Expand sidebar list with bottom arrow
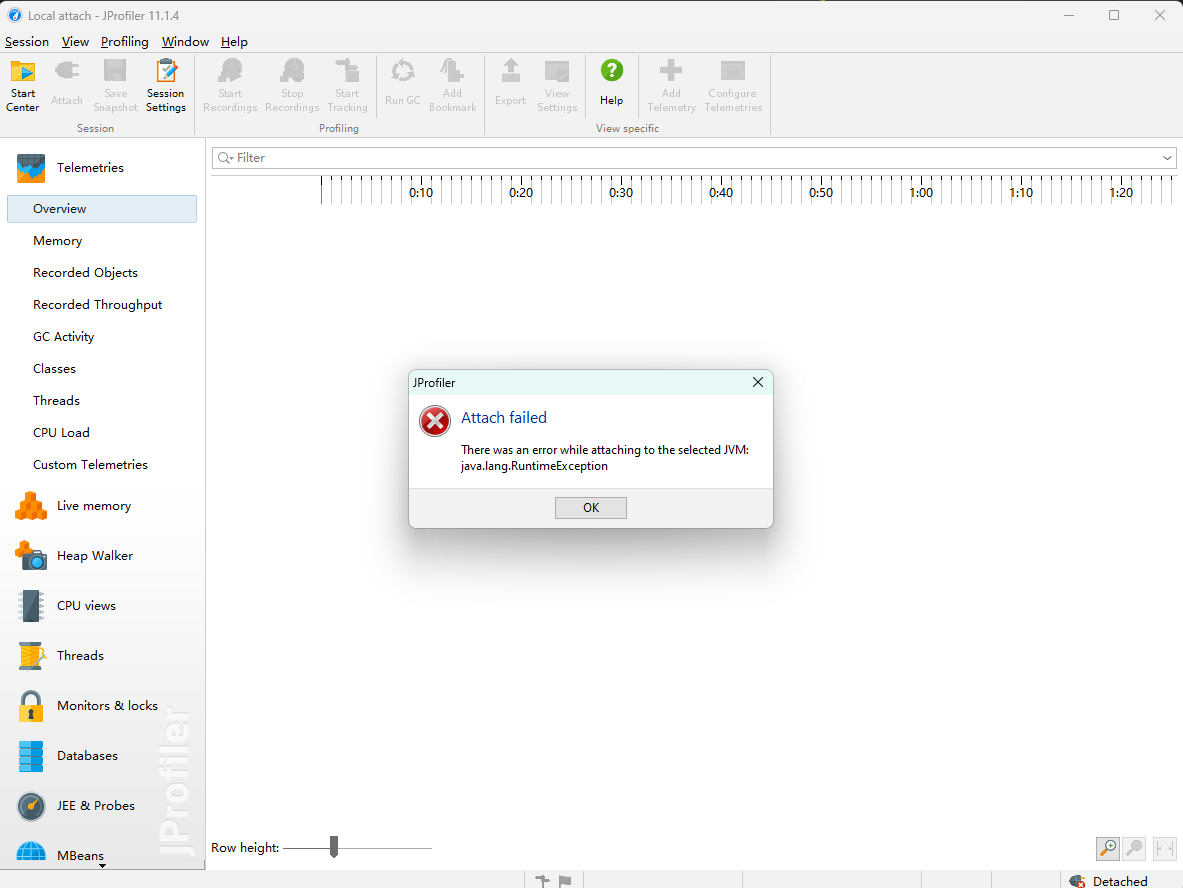 pos(102,865)
